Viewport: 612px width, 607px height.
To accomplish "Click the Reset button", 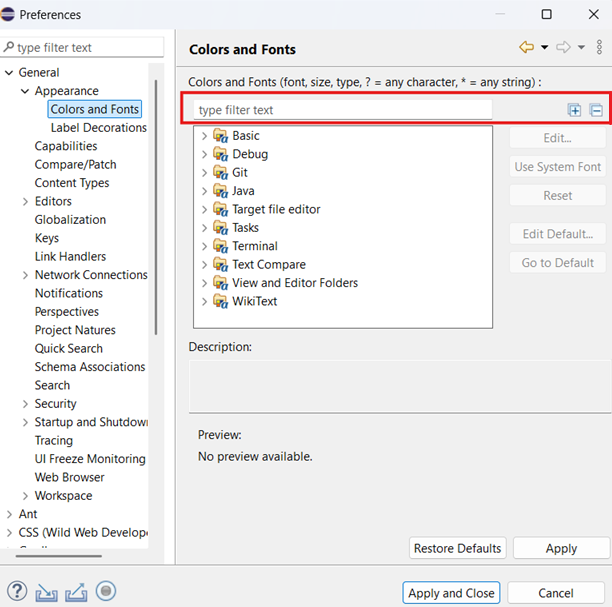I will point(557,195).
